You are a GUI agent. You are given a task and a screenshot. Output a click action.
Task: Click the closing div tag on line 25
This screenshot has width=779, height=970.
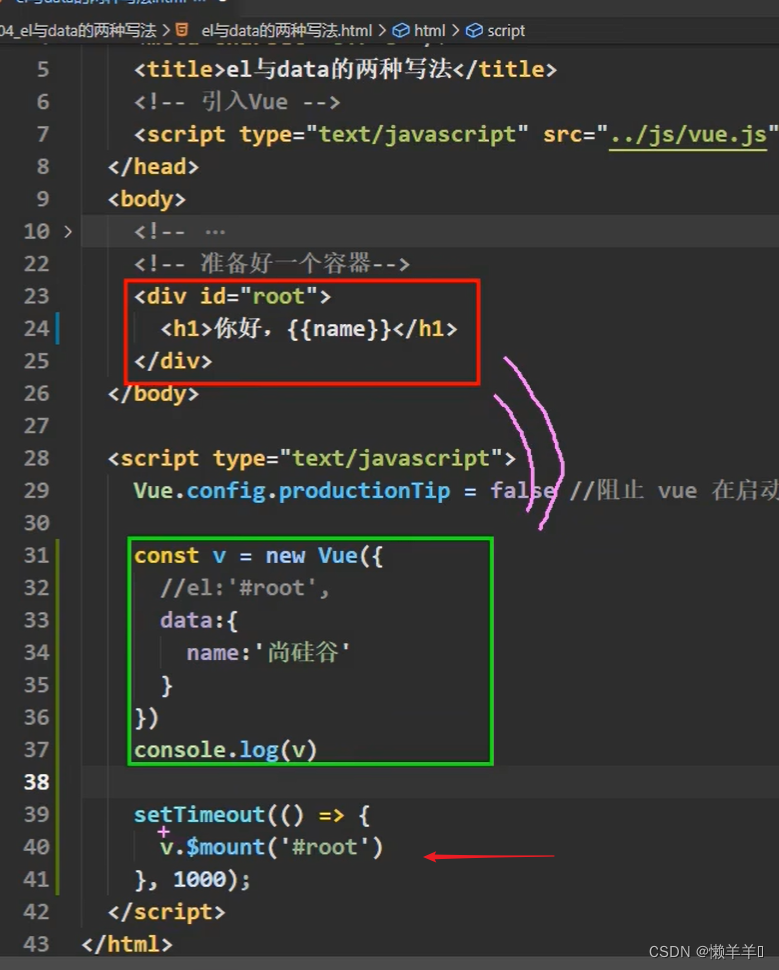[x=173, y=361]
